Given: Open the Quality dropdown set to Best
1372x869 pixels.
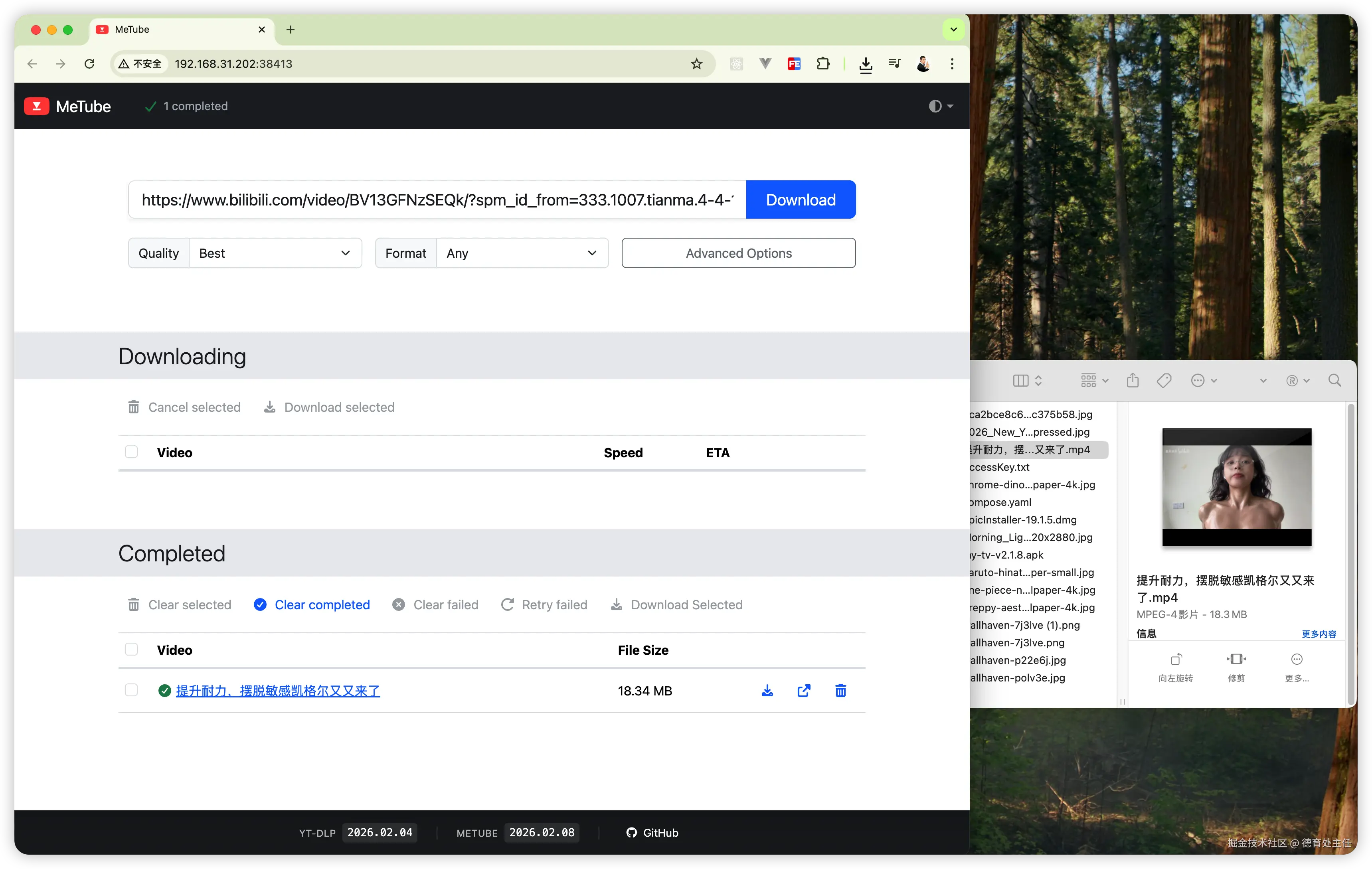Looking at the screenshot, I should 275,253.
